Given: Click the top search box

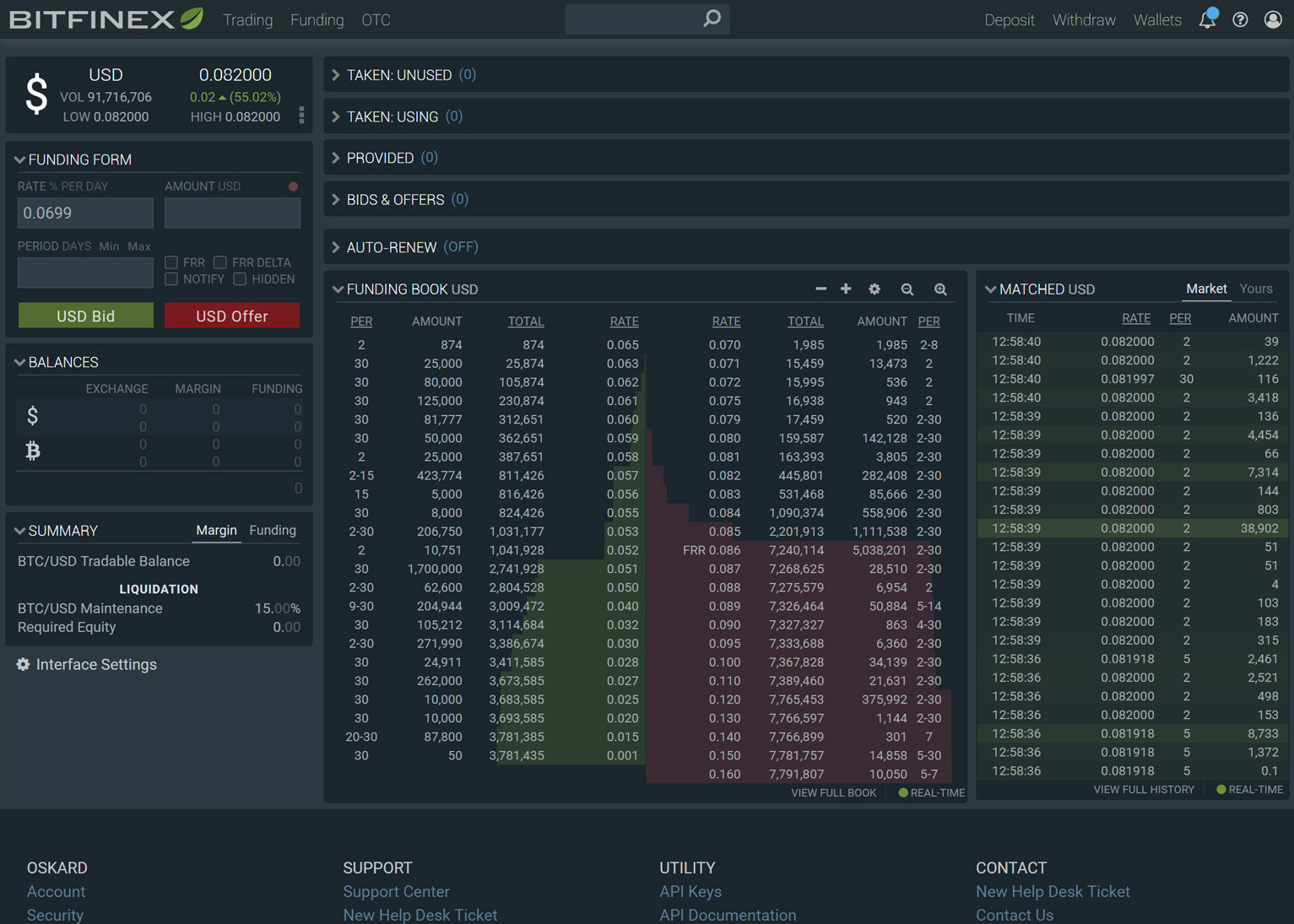Looking at the screenshot, I should pos(647,19).
